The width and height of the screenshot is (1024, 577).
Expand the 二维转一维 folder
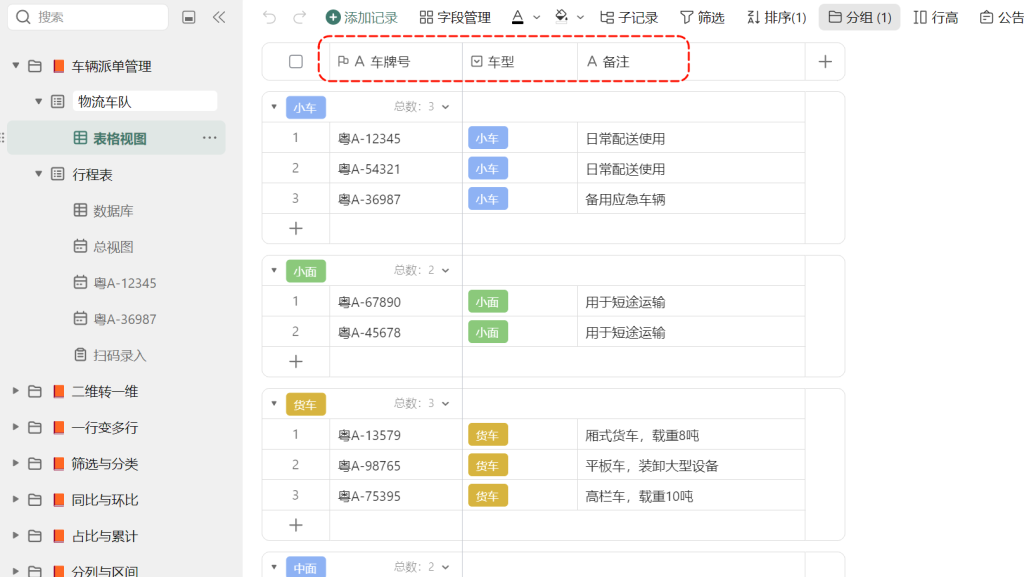click(16, 391)
